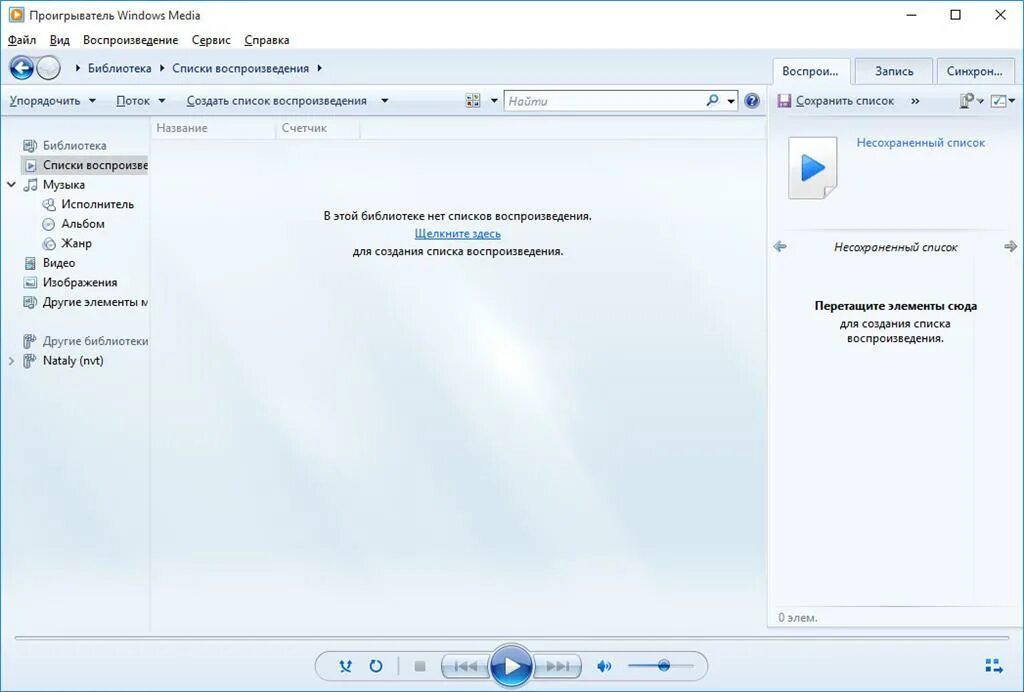1024x692 pixels.
Task: Click the Списки воспроизведения breadcrumb
Action: [240, 68]
